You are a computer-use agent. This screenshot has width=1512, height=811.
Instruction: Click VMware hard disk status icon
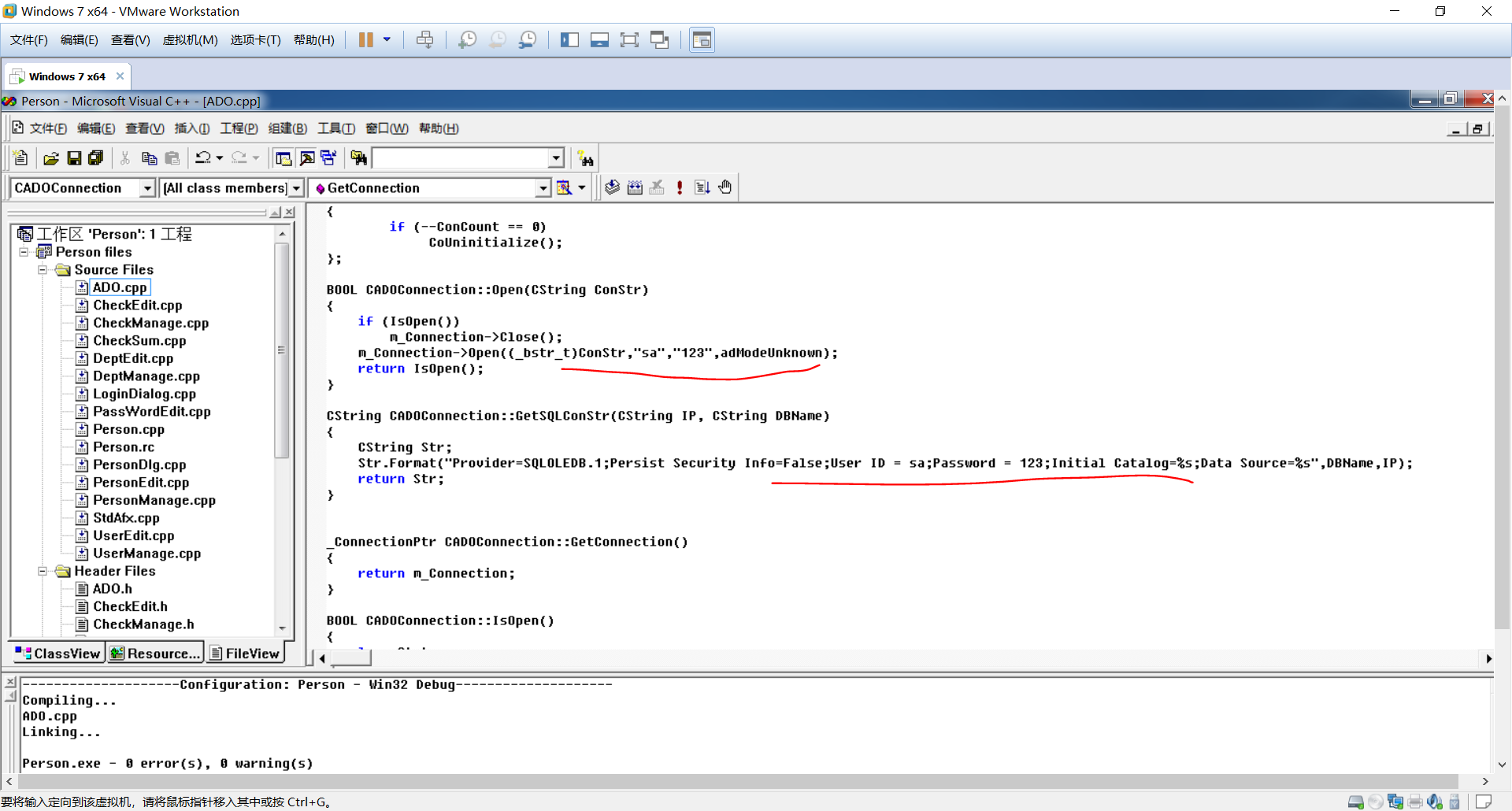tap(1355, 802)
